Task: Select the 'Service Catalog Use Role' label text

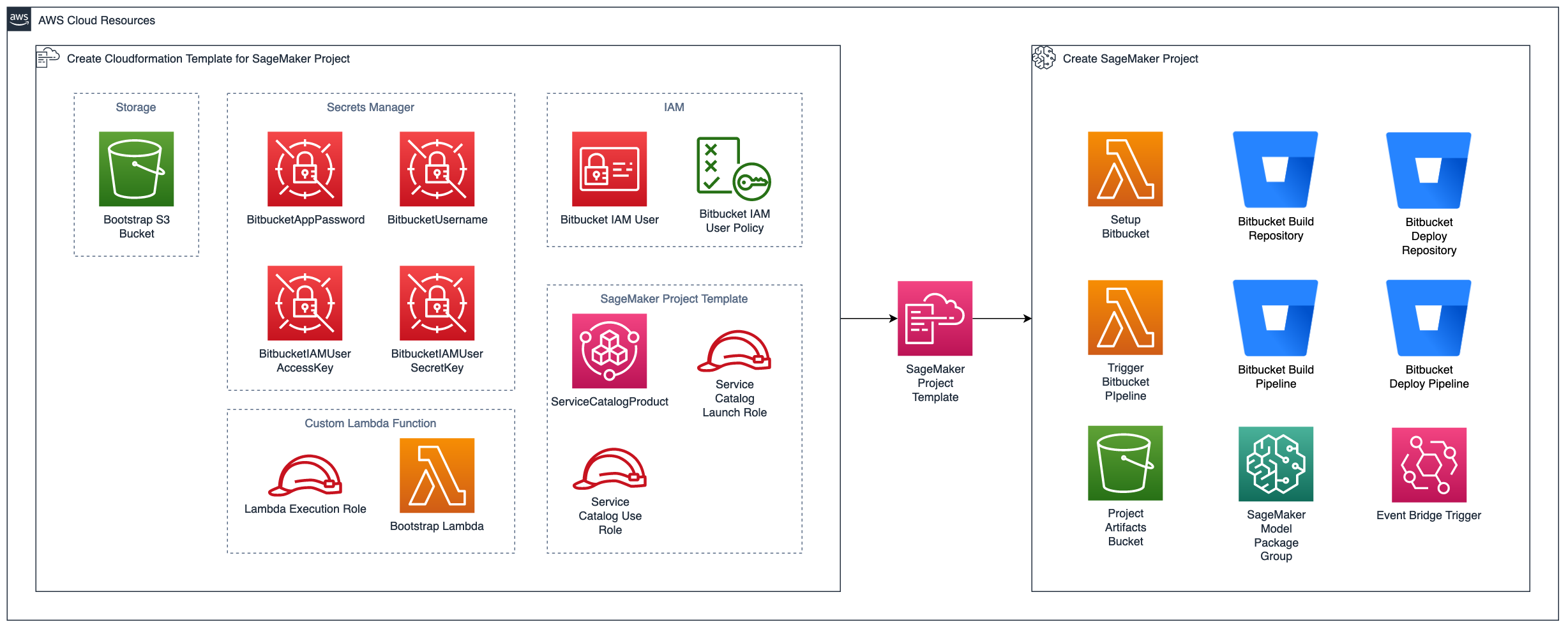Action: point(610,516)
